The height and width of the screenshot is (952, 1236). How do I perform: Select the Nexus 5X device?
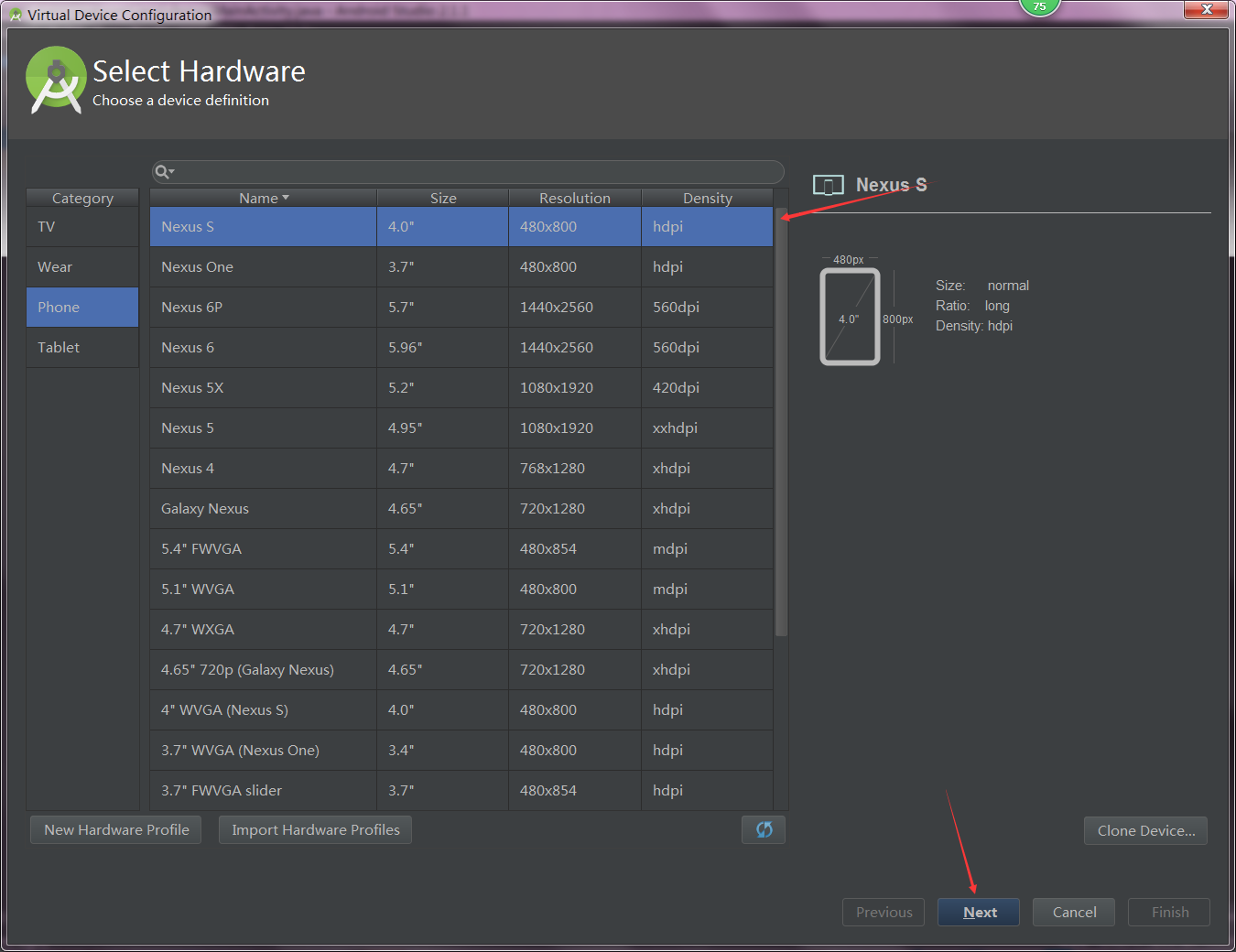click(461, 388)
